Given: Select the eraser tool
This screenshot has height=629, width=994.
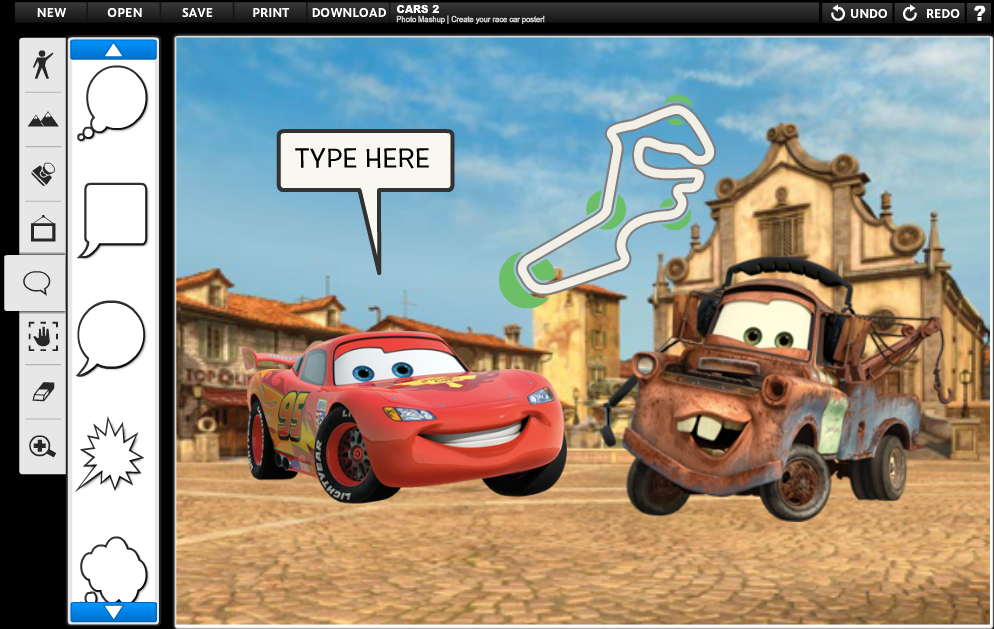Looking at the screenshot, I should pyautogui.click(x=42, y=392).
